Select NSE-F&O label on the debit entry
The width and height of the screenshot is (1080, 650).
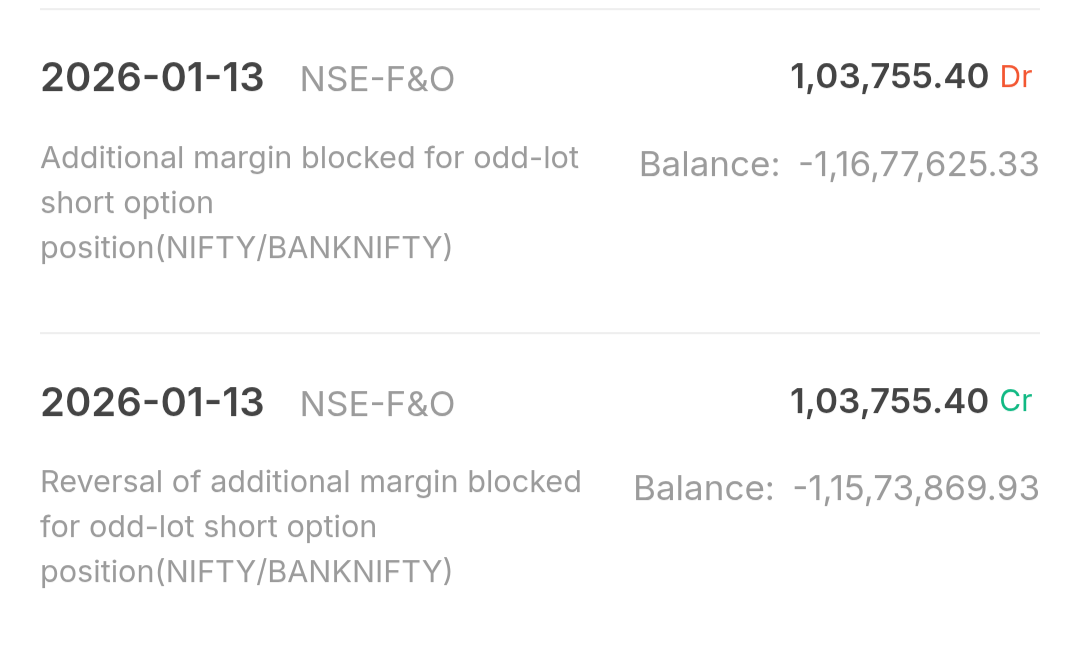377,80
